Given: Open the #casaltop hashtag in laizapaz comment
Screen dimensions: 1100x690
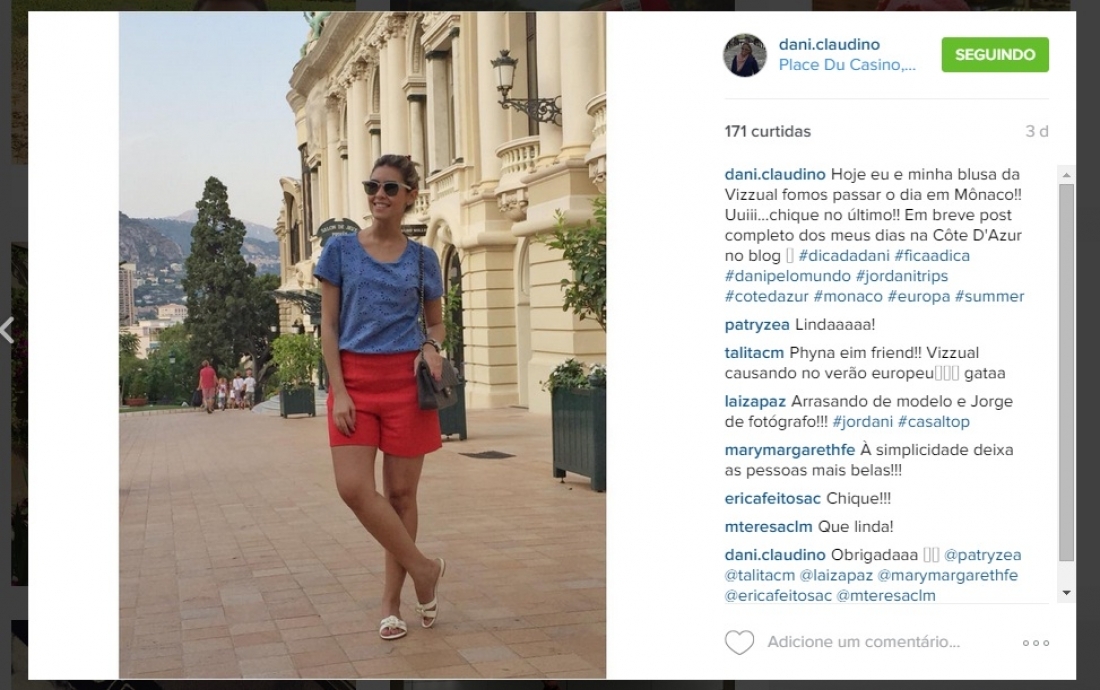Looking at the screenshot, I should tap(933, 422).
